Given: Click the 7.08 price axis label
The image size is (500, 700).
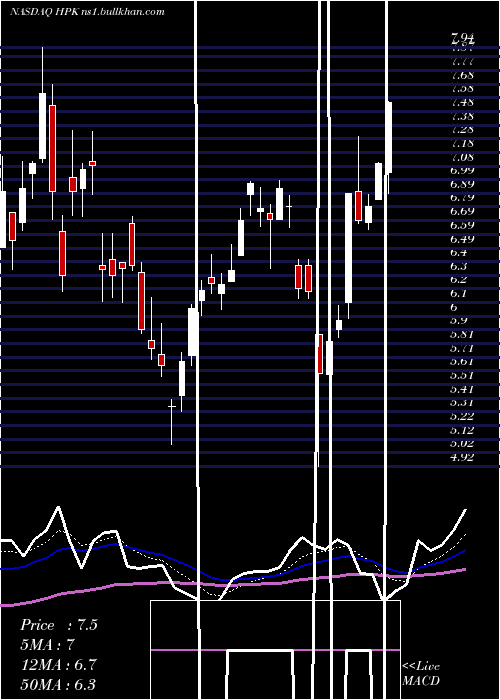Looking at the screenshot, I should click(x=462, y=157).
